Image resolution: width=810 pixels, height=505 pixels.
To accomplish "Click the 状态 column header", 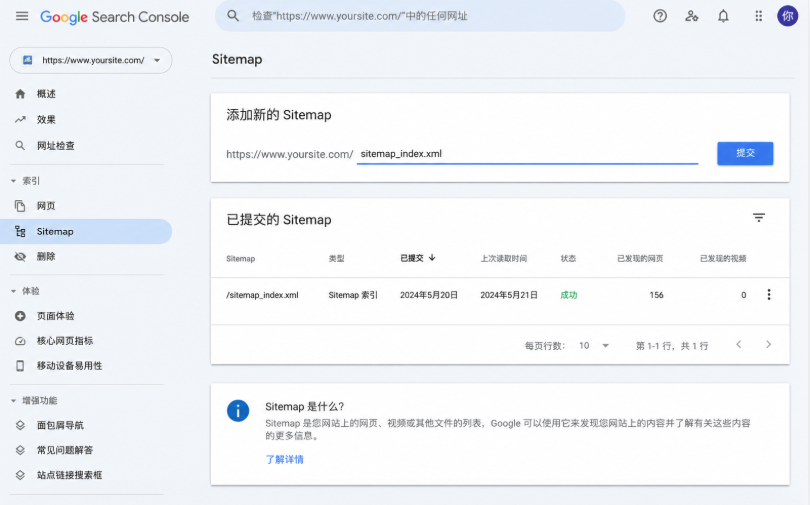I will point(568,259).
